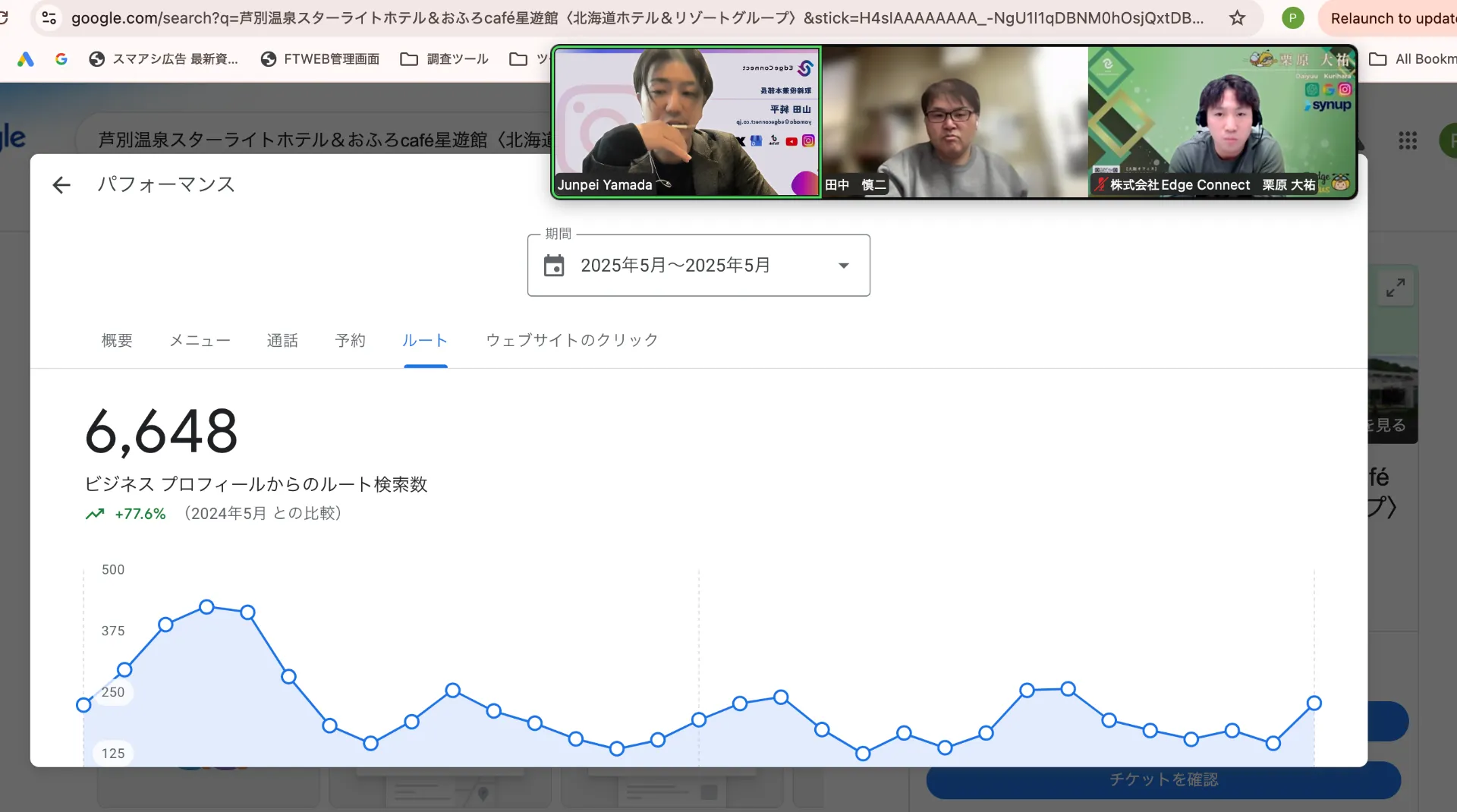Click the site info icon in the address bar
The image size is (1457, 812).
pos(49,18)
